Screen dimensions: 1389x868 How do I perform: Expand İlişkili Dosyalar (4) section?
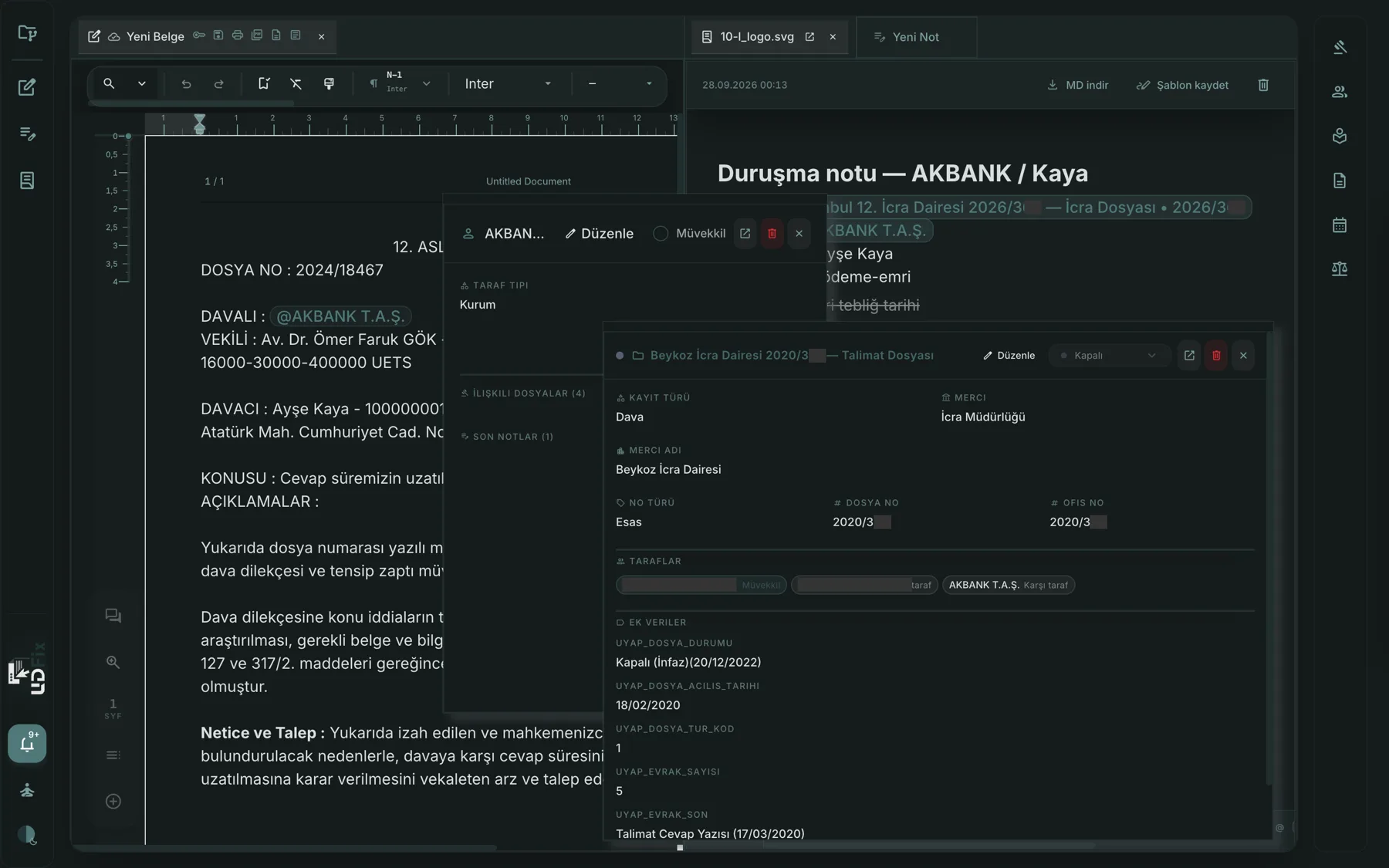523,393
